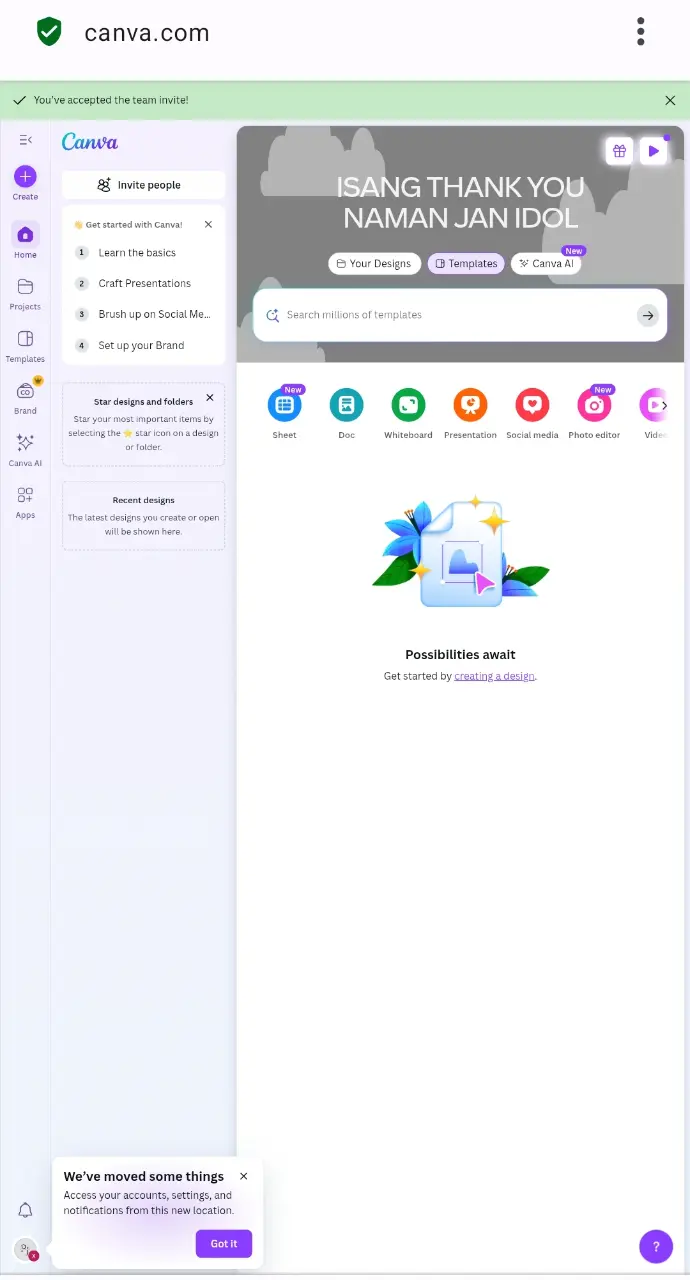Screen dimensions: 690x1280
Task: Tap the canva.com address bar
Action: (147, 33)
